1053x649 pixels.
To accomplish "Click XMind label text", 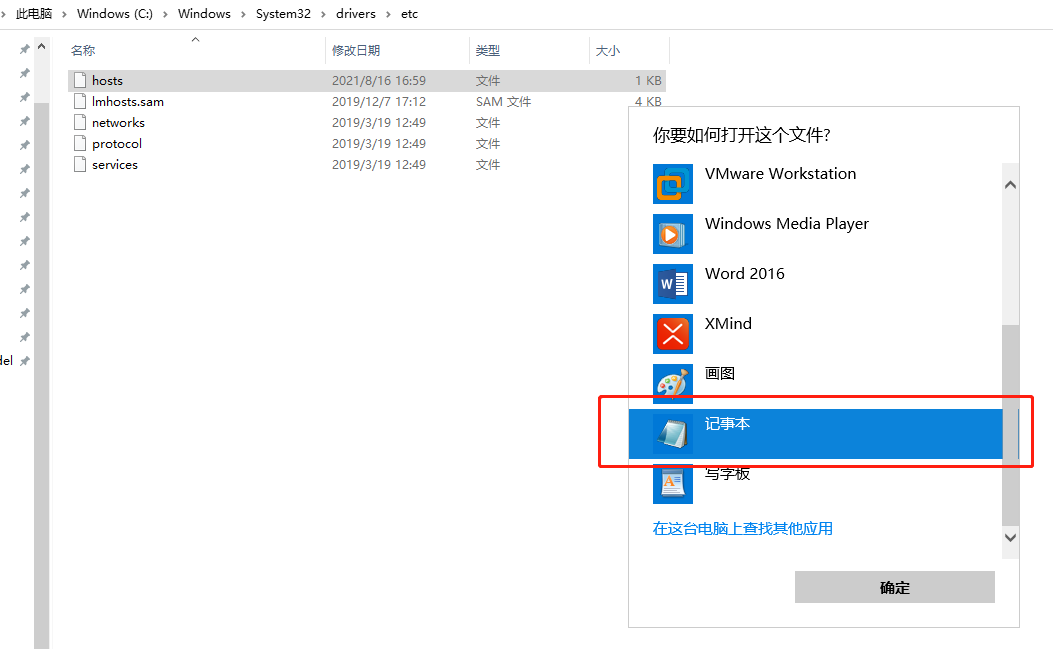I will coord(728,323).
